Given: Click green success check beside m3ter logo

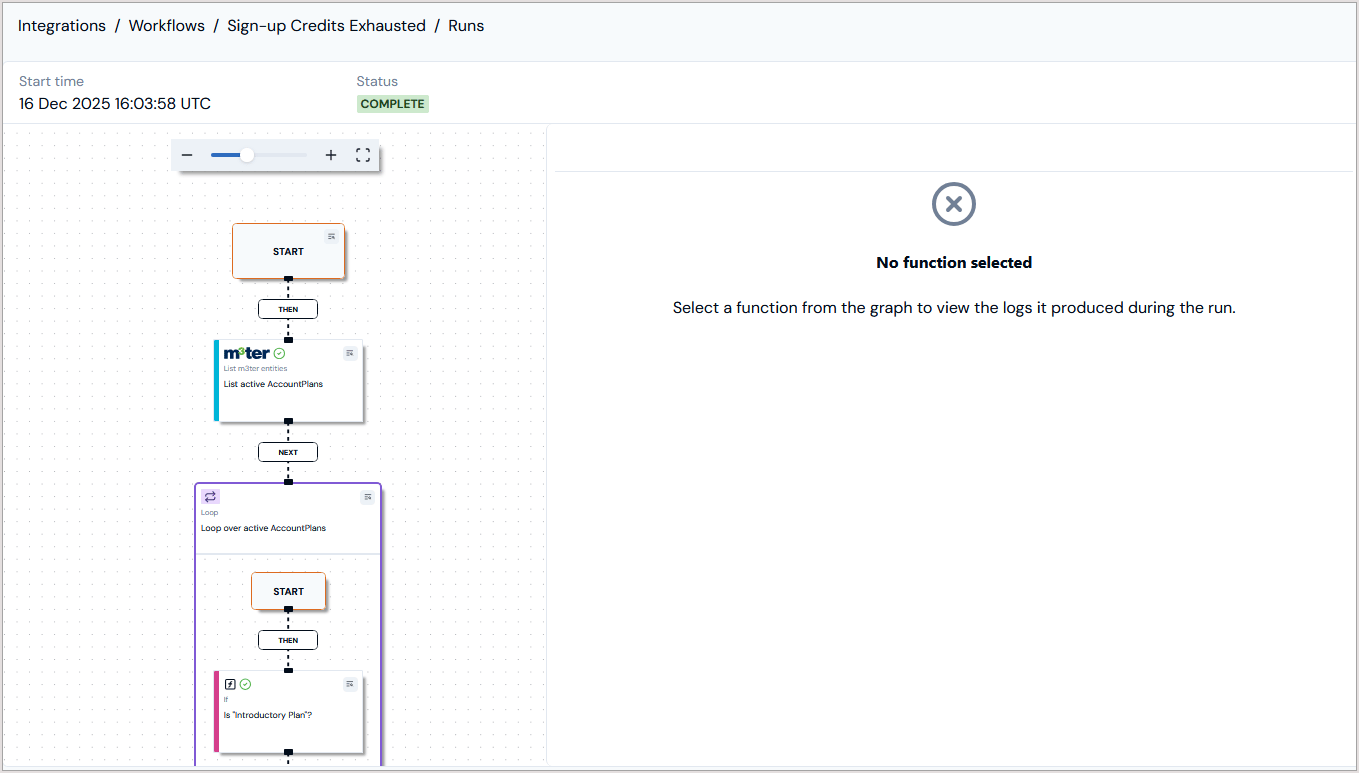Looking at the screenshot, I should (280, 353).
